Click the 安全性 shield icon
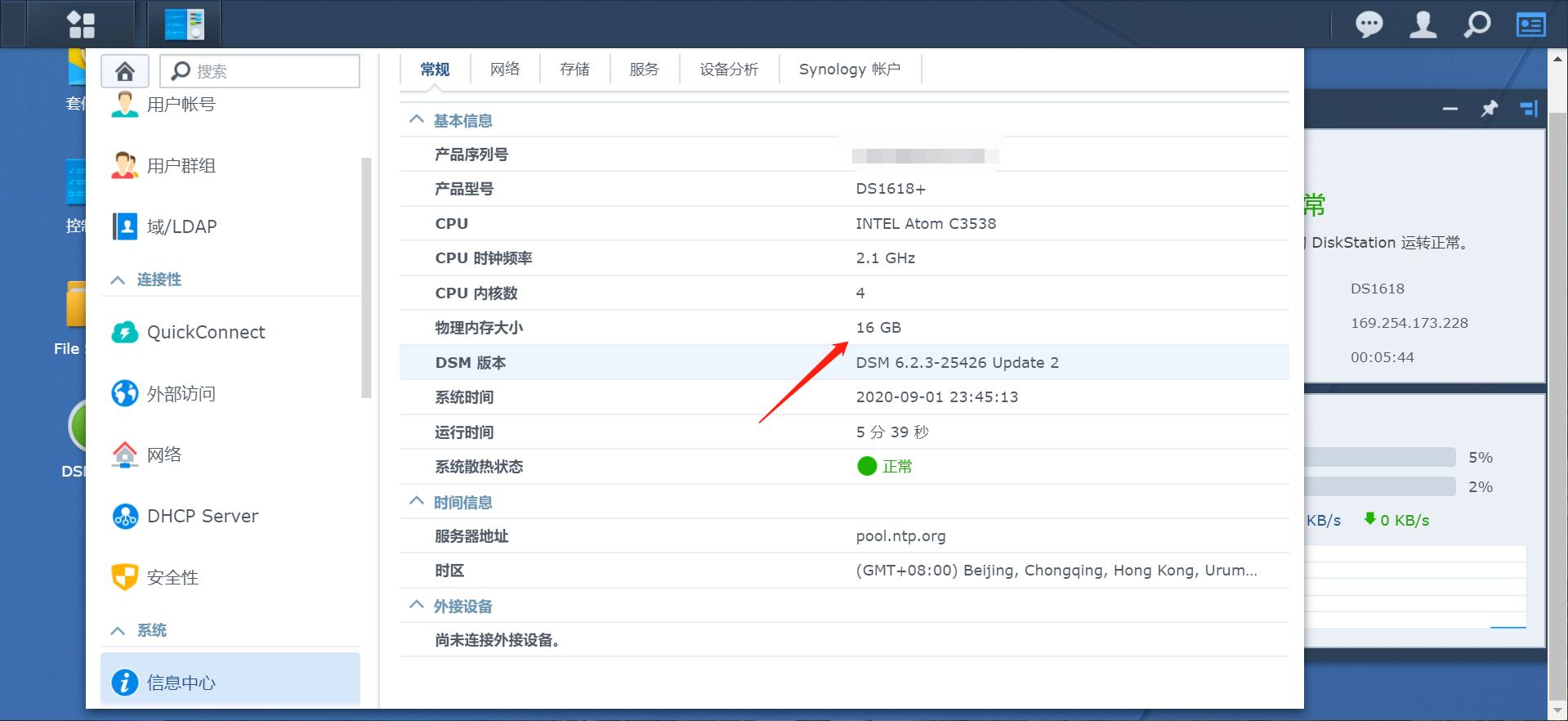The width and height of the screenshot is (1568, 721). 125,577
